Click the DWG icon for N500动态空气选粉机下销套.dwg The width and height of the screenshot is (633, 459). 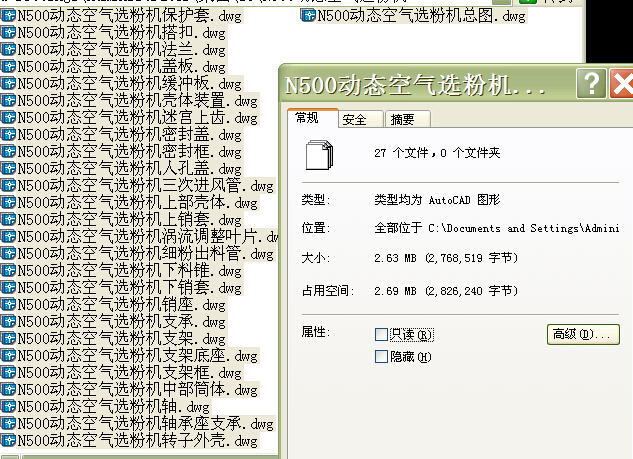pyautogui.click(x=8, y=287)
